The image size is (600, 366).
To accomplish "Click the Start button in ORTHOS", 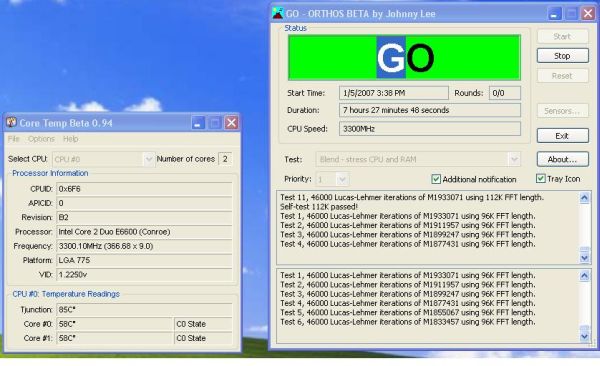I will tap(562, 37).
